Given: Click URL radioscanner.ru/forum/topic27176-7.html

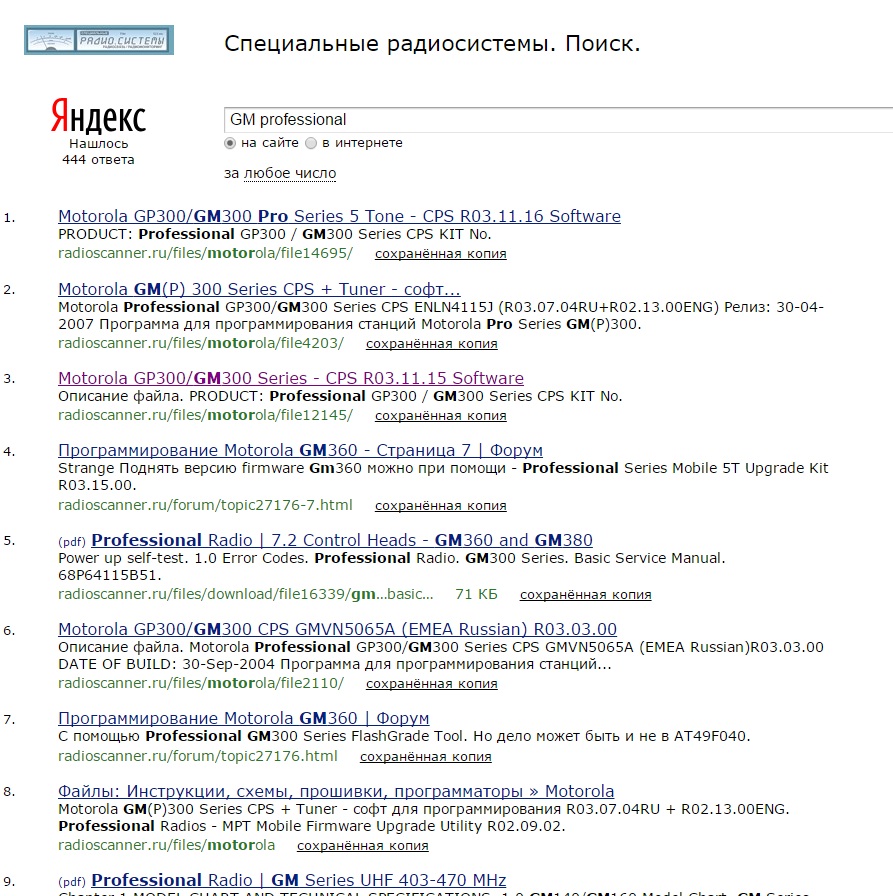Looking at the screenshot, I should 205,505.
